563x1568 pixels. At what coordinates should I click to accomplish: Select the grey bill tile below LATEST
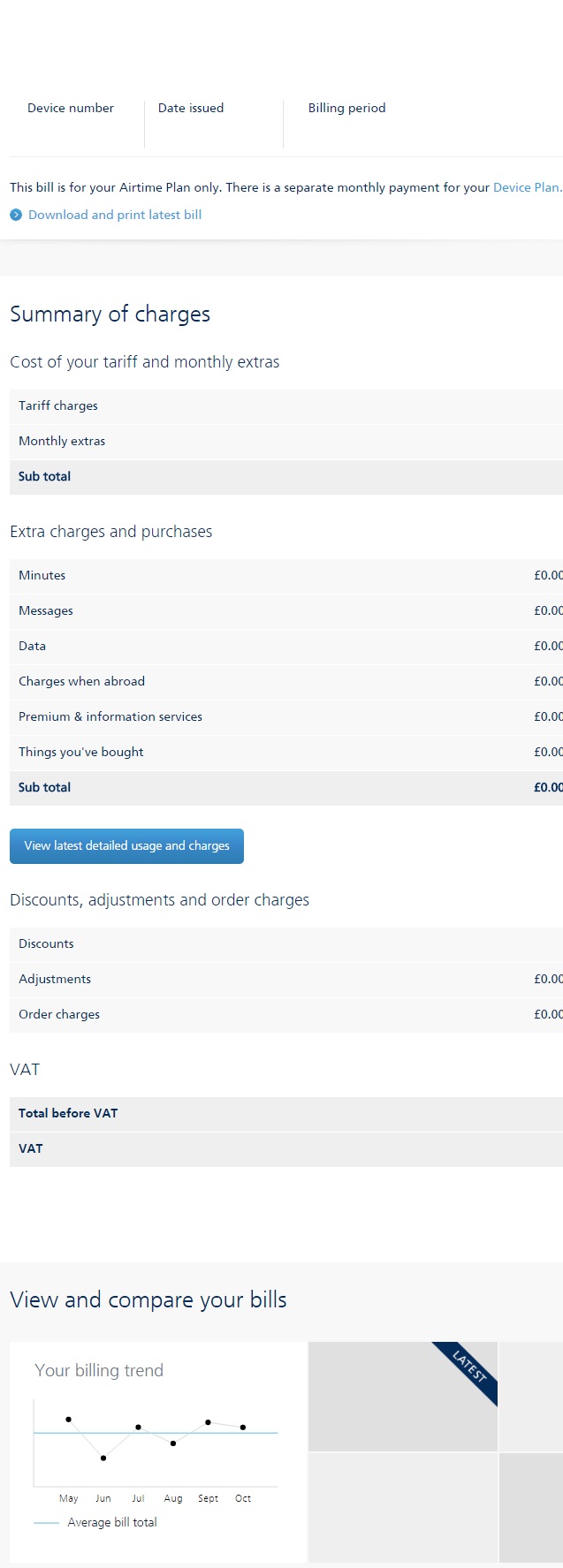(x=403, y=1507)
